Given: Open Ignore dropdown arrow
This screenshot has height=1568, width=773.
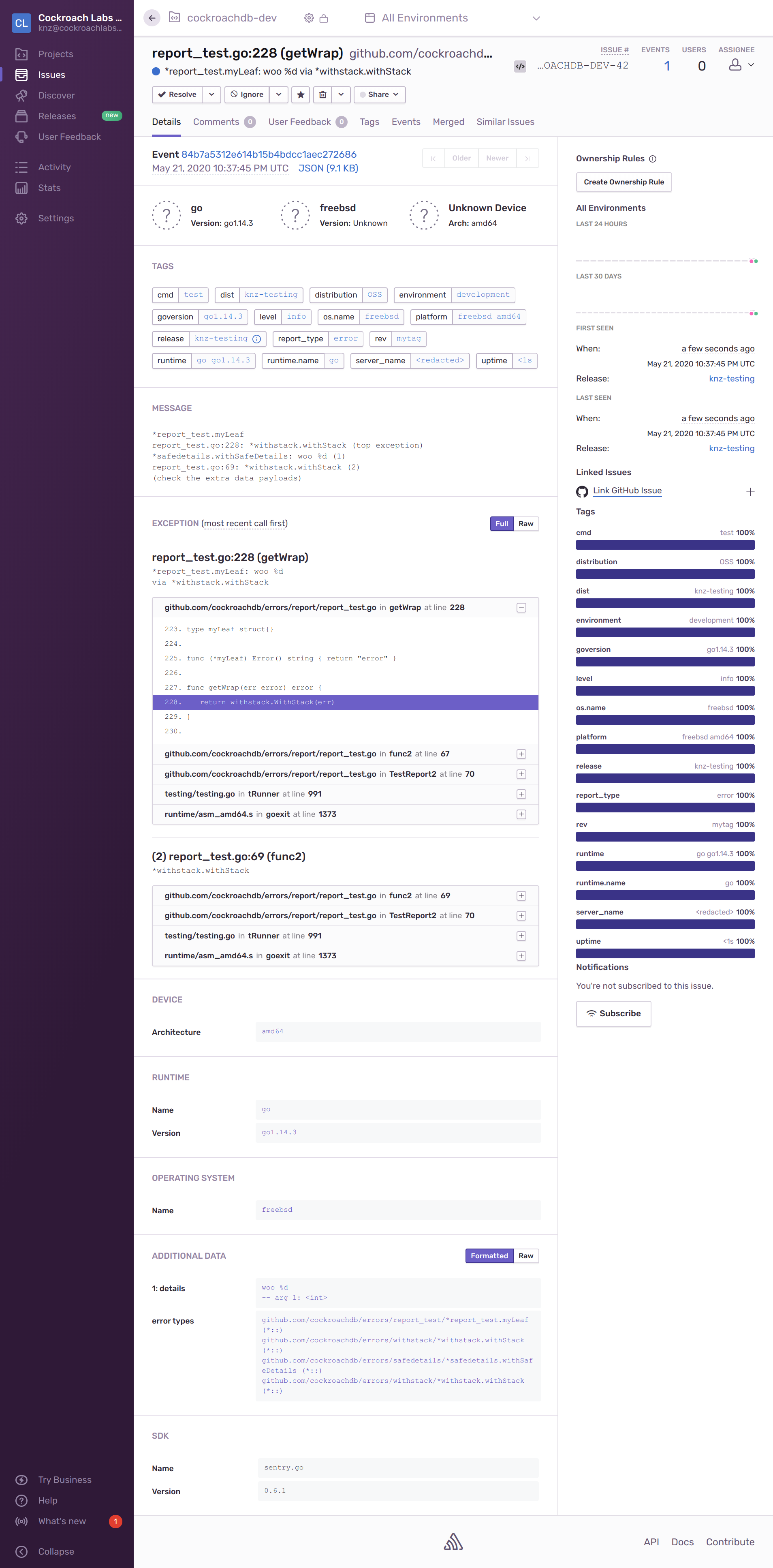Looking at the screenshot, I should point(279,94).
